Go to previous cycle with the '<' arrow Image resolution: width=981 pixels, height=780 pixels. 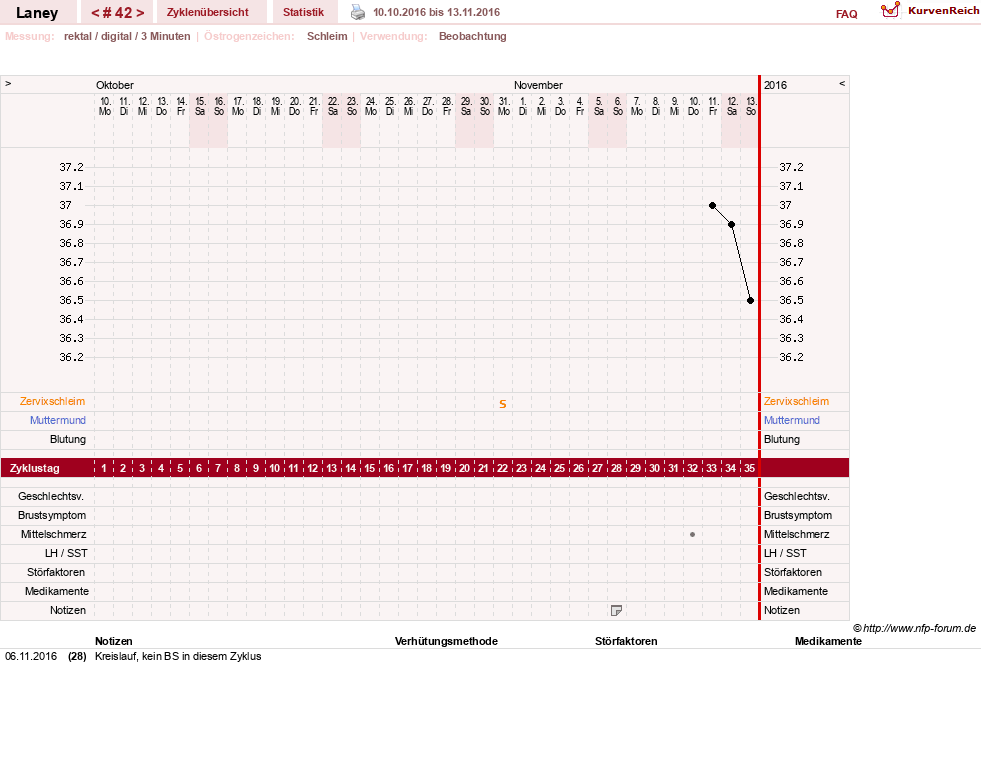pos(96,13)
